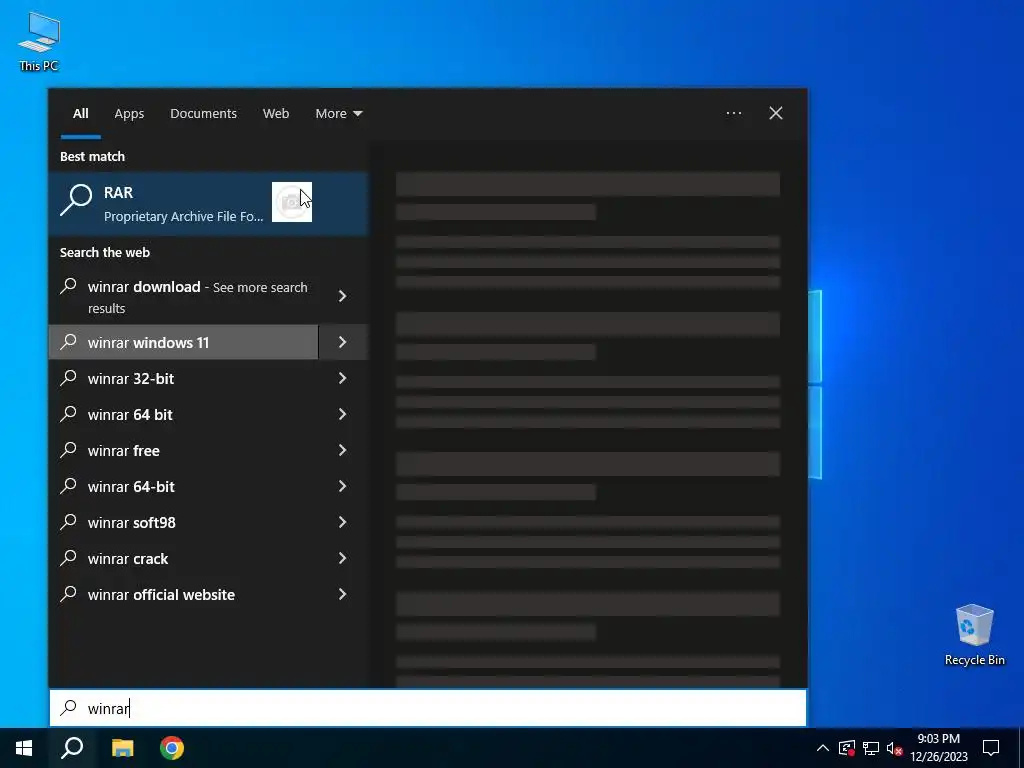Expand chevron for winrar crack
The image size is (1024, 768).
tap(343, 558)
